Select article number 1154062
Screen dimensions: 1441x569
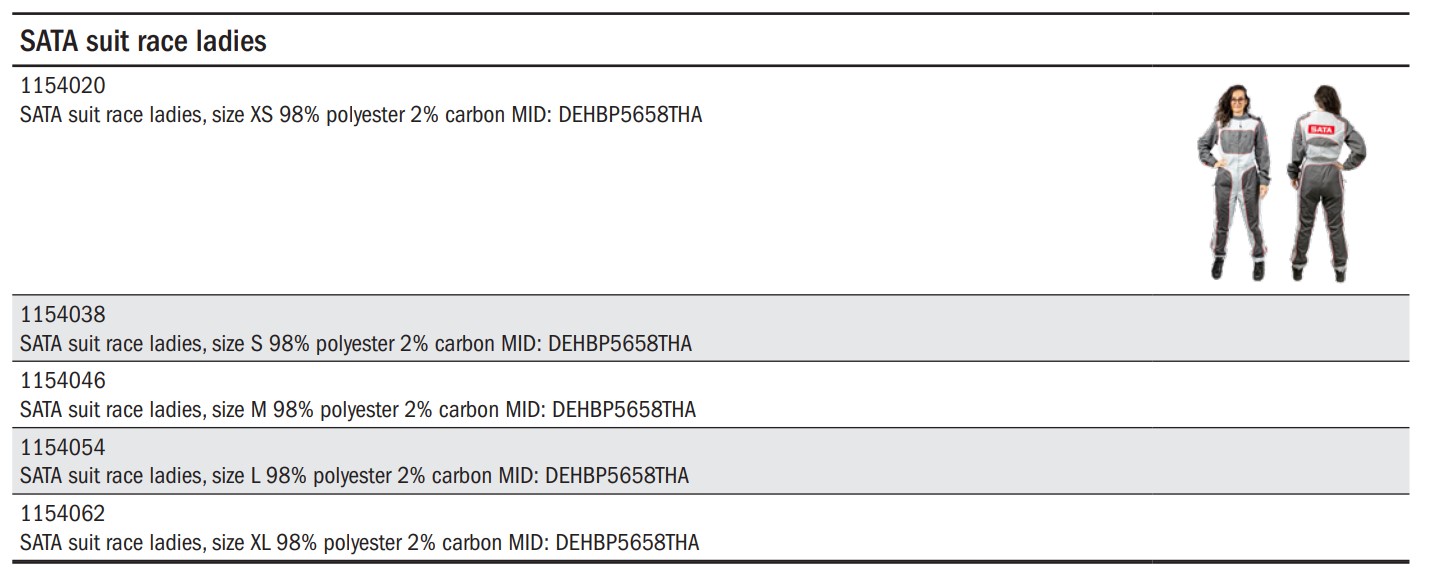coord(62,514)
